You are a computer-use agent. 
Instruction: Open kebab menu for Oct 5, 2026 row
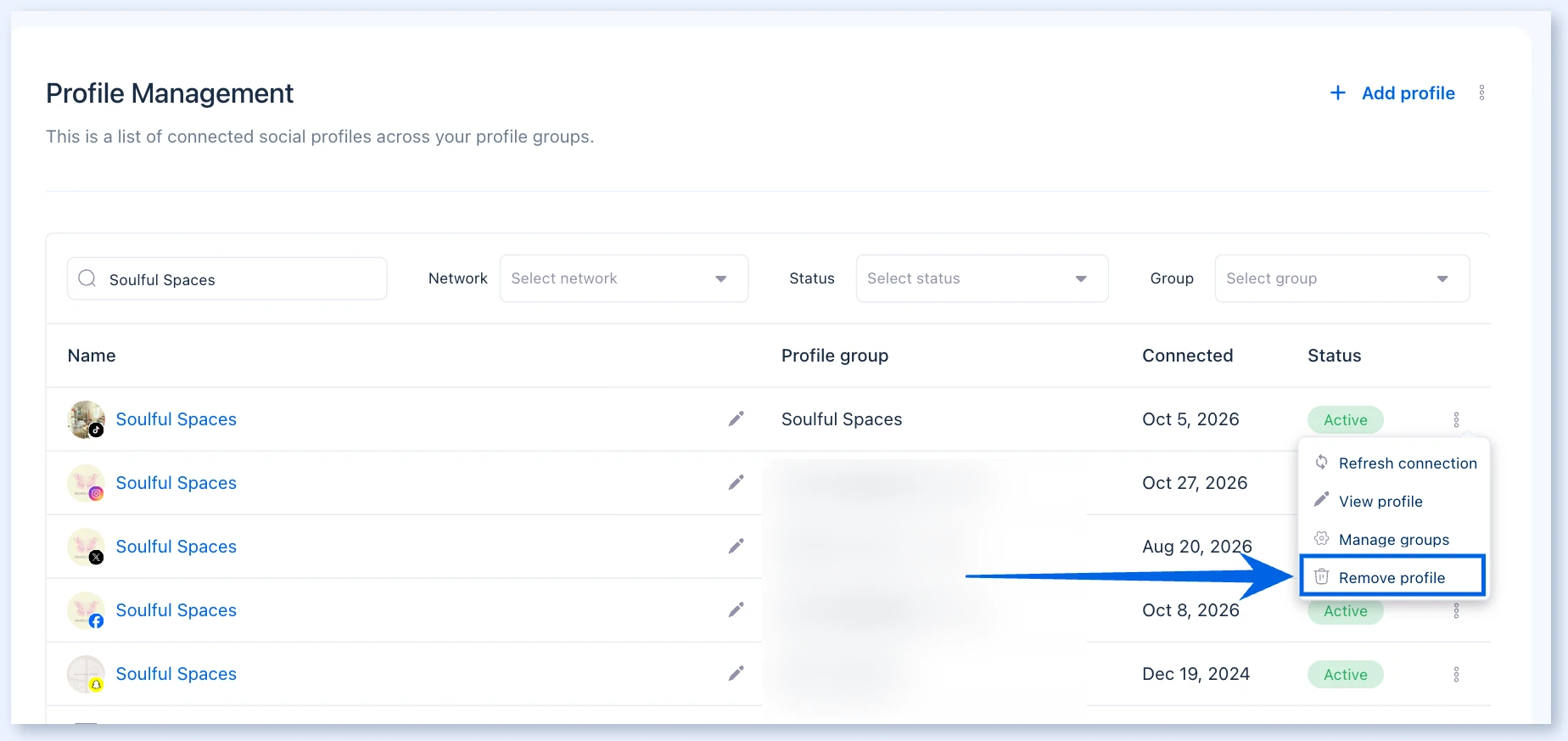(x=1456, y=419)
